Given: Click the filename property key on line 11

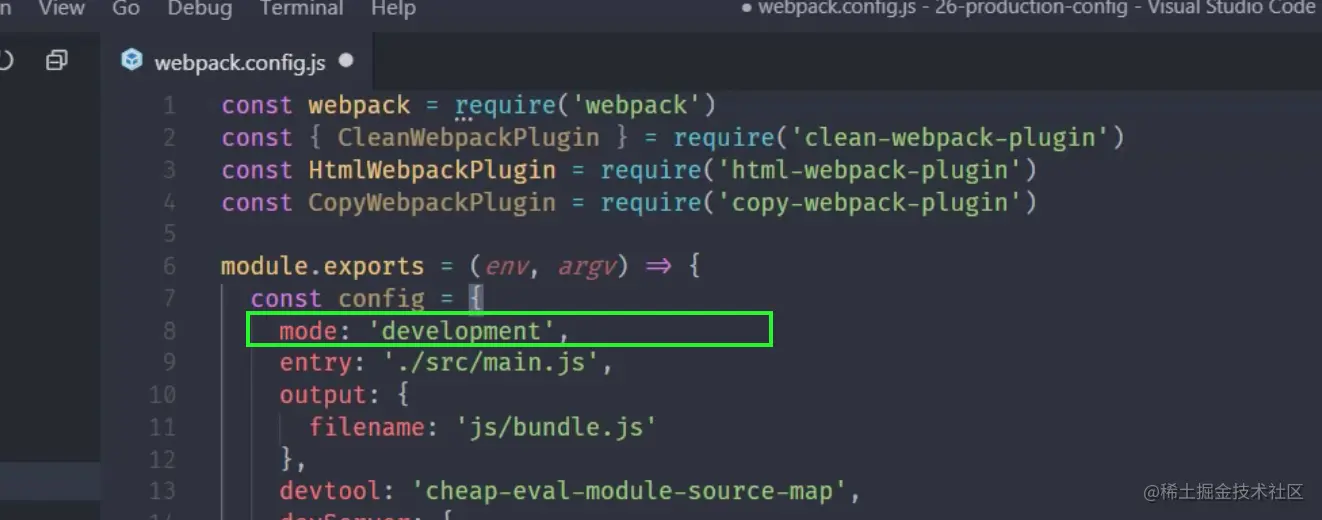Looking at the screenshot, I should click(x=367, y=428).
